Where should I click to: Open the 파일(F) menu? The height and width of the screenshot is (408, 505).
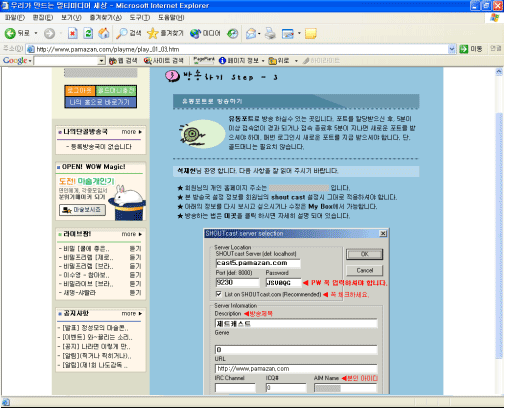coord(15,17)
